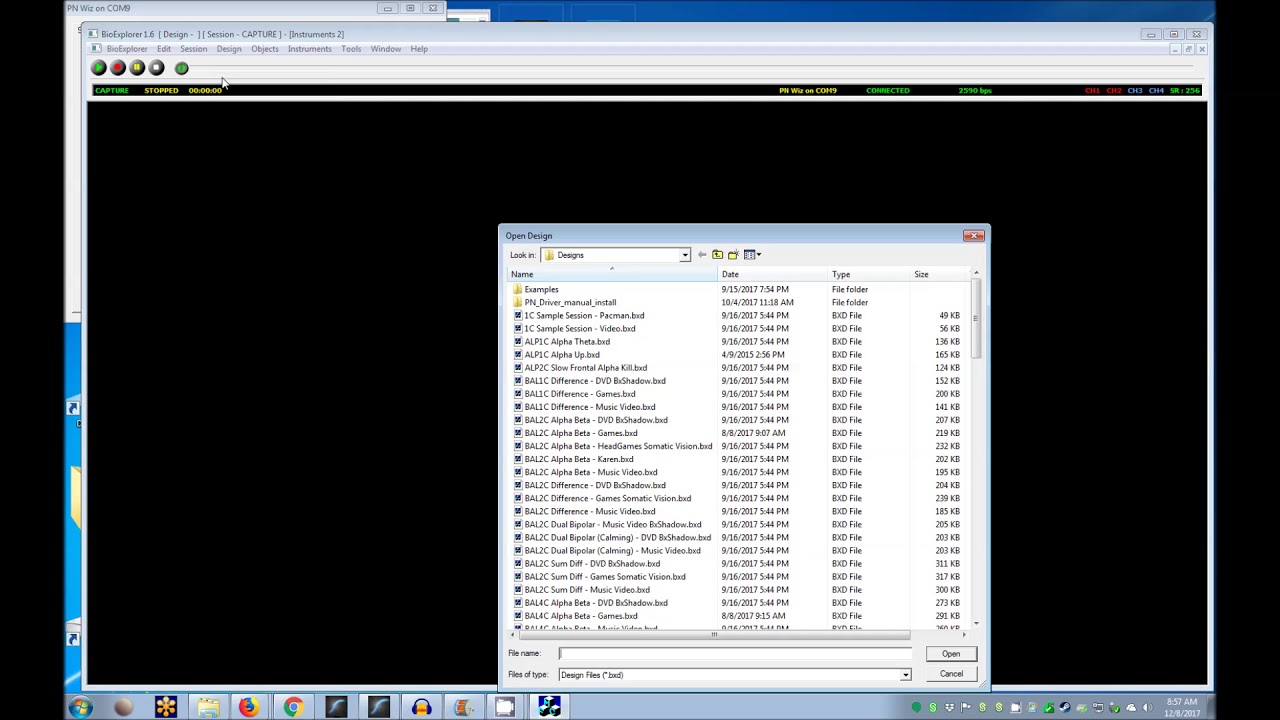Image resolution: width=1280 pixels, height=720 pixels.
Task: Open File Explorer from the taskbar
Action: [x=208, y=708]
